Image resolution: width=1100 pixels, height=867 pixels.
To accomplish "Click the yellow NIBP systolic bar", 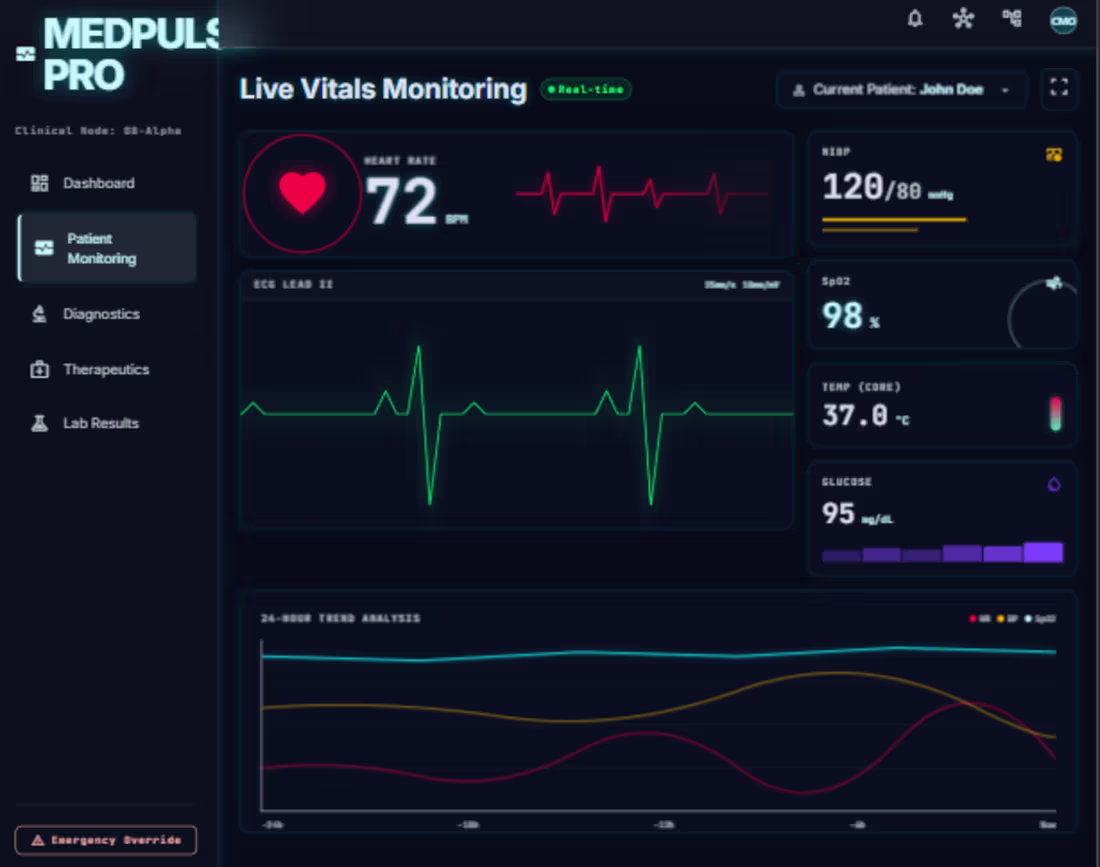I will 894,220.
